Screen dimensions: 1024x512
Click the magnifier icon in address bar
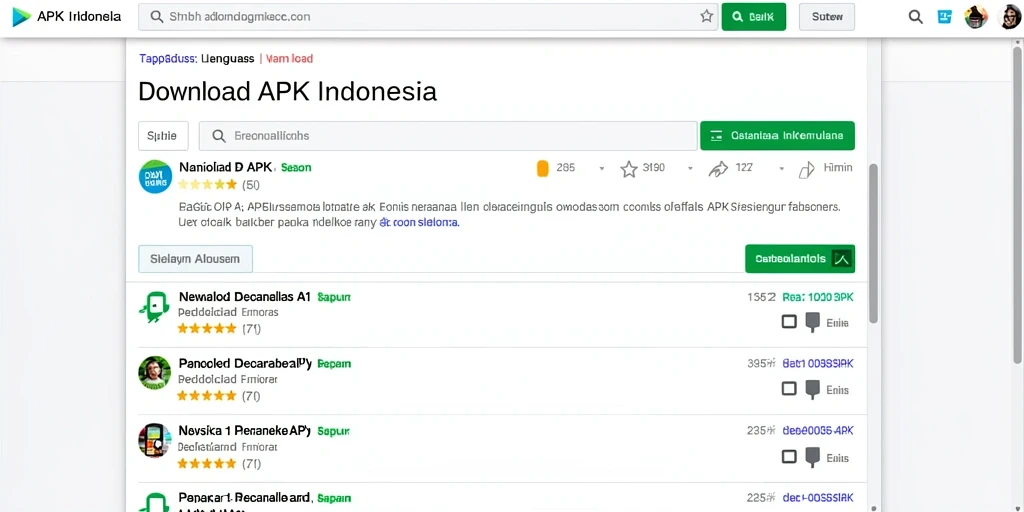point(157,17)
